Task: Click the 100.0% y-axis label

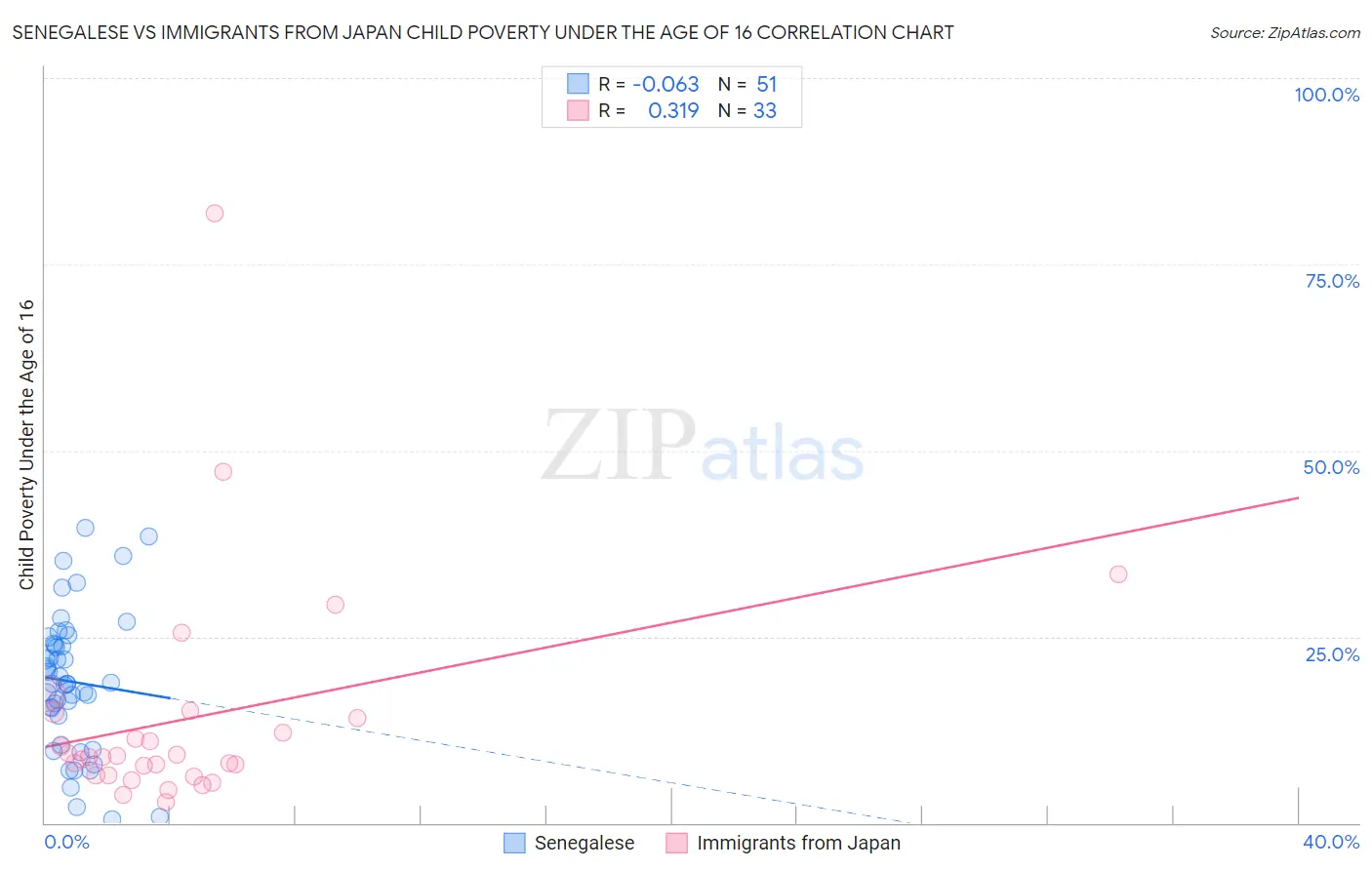Action: coord(1327,95)
